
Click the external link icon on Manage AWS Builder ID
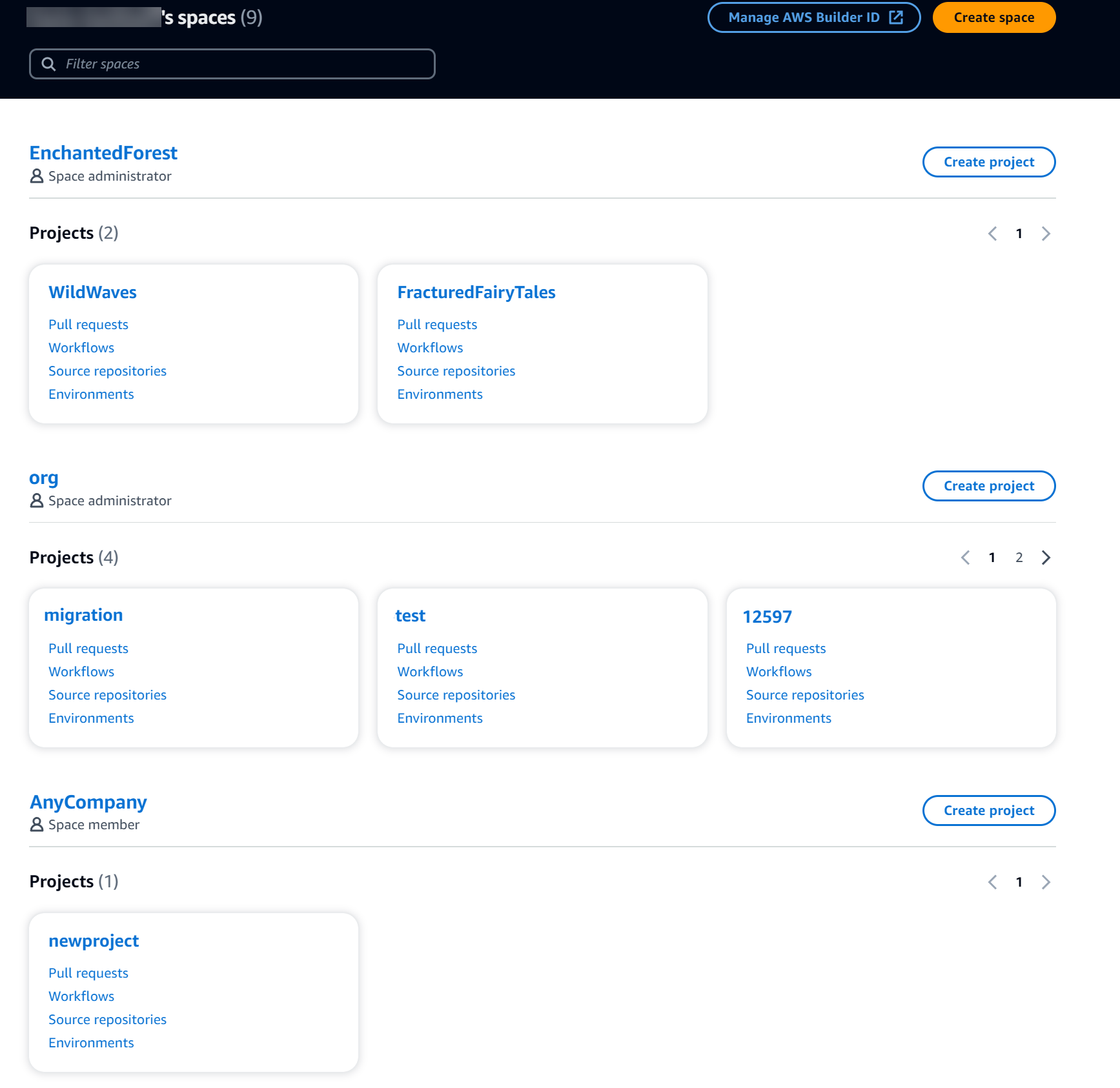point(897,17)
